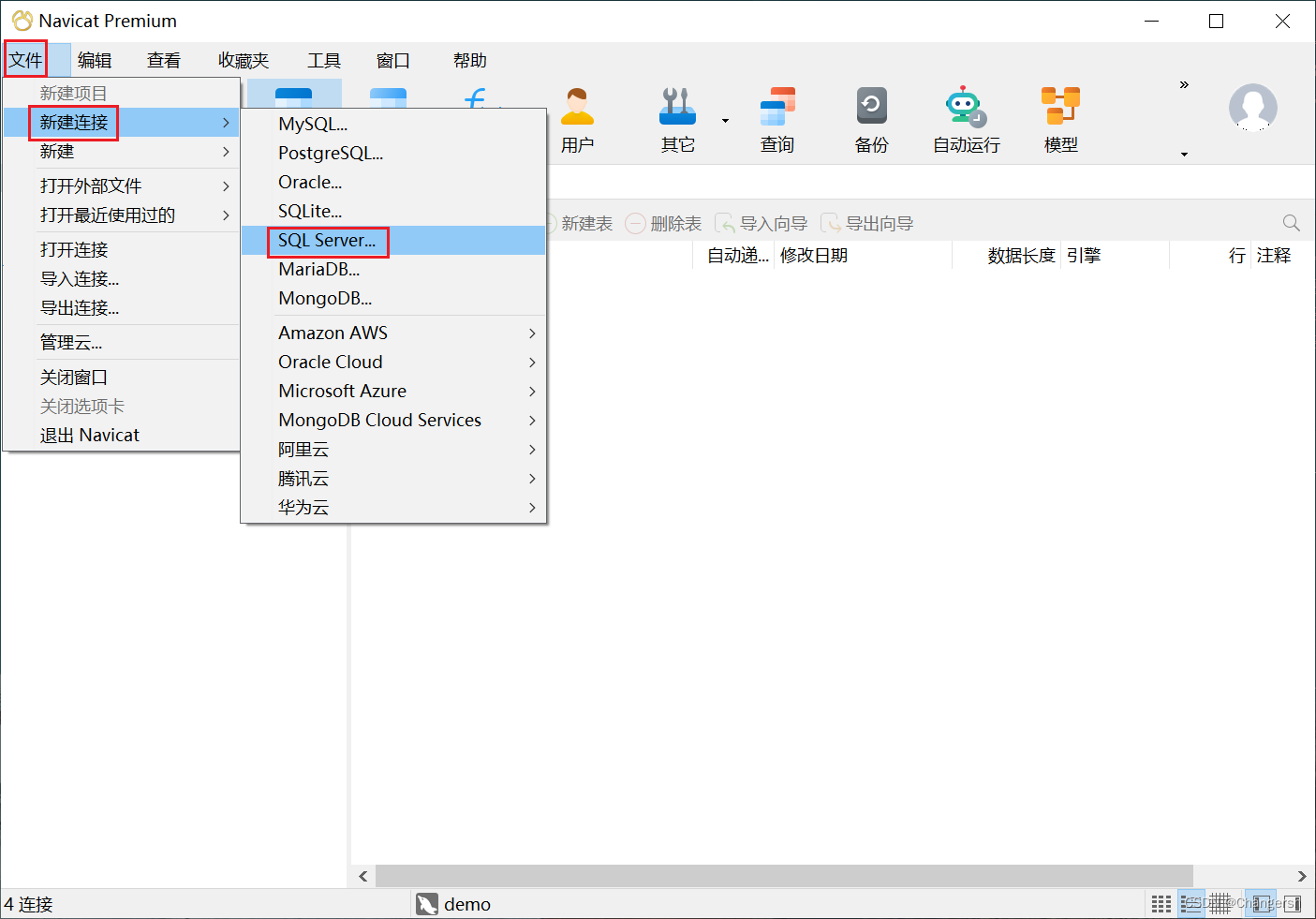Click the demo connection icon in status bar
1316x919 pixels.
click(427, 904)
